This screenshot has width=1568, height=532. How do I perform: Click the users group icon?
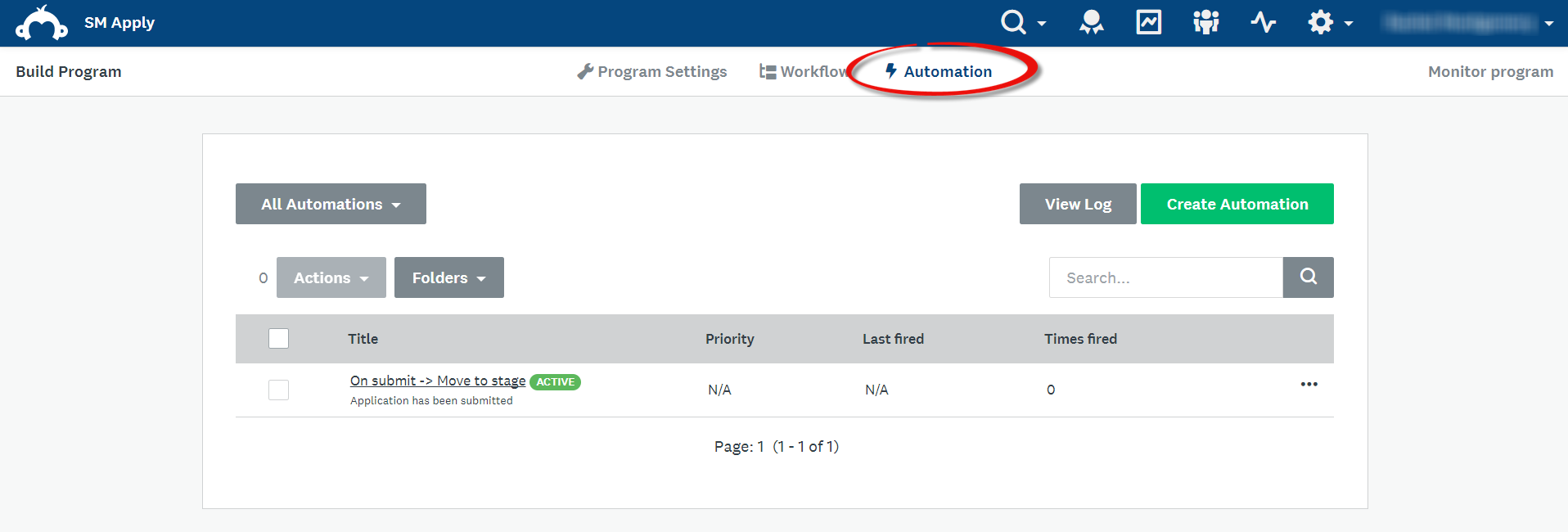point(1205,22)
